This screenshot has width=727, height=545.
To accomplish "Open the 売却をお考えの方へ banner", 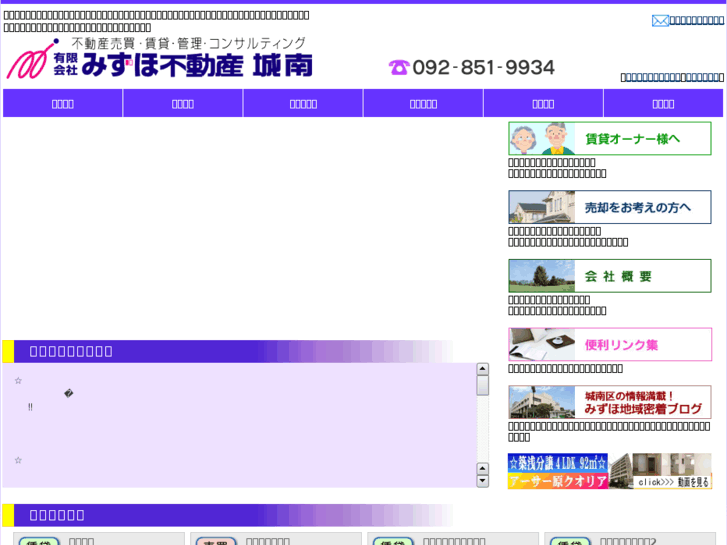I will tap(610, 207).
